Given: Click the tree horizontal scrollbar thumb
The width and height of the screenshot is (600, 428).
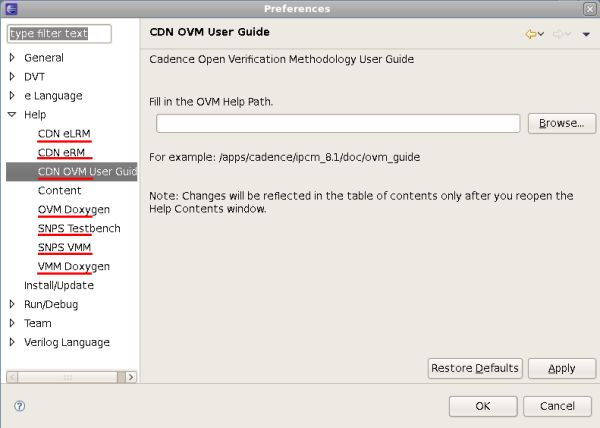Looking at the screenshot, I should click(67, 377).
